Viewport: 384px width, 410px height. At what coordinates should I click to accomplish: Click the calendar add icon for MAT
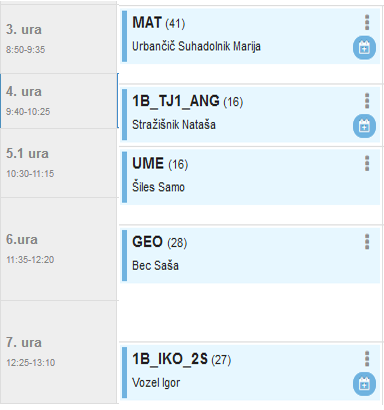tap(364, 48)
